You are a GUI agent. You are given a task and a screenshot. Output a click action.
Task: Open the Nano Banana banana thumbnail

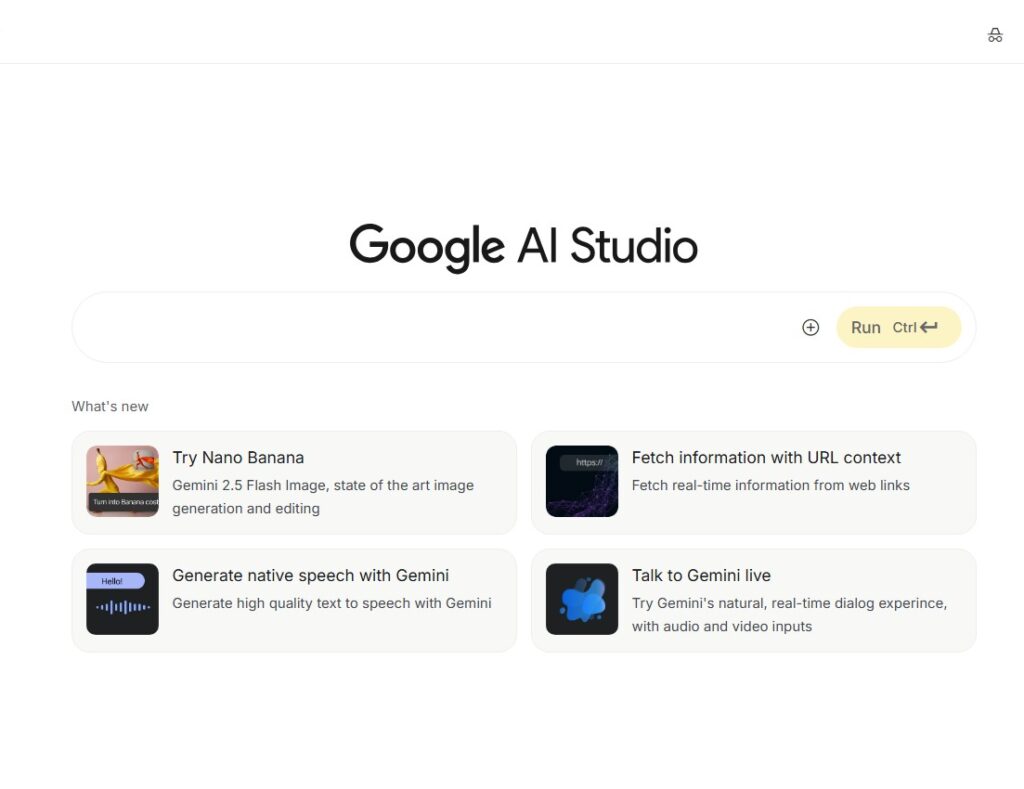(x=122, y=481)
